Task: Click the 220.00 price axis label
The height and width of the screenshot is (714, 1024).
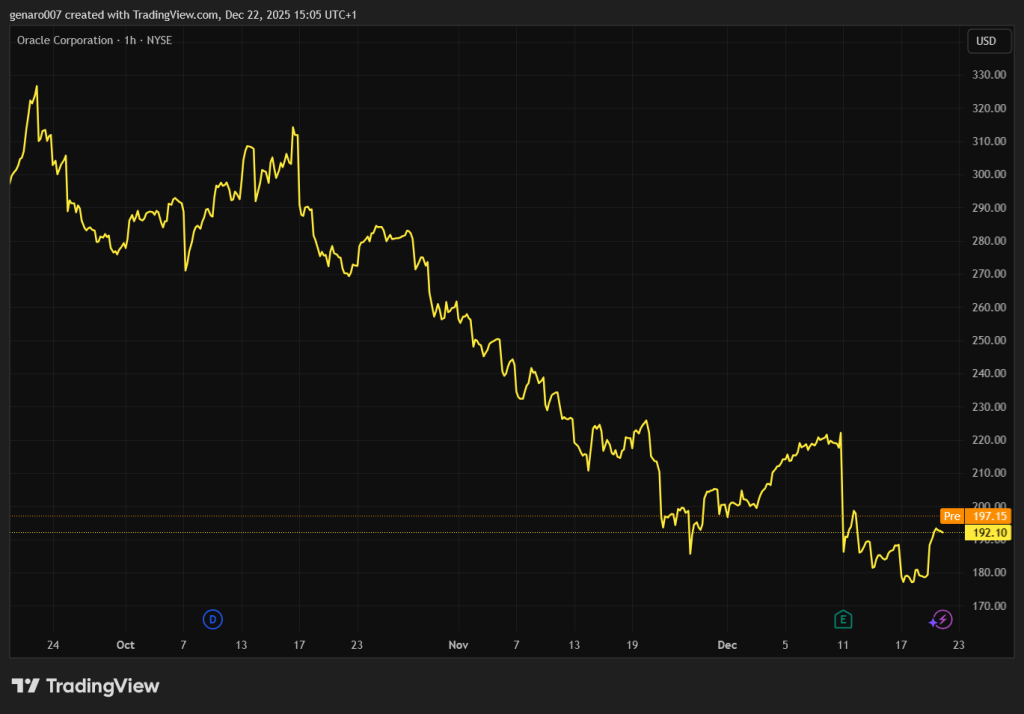Action: (987, 440)
